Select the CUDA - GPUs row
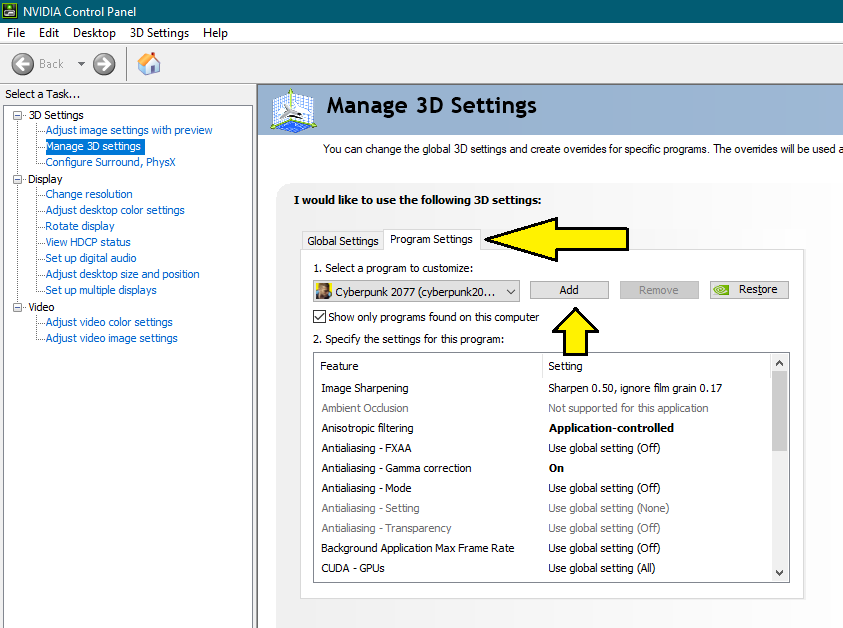This screenshot has height=628, width=843. 542,568
